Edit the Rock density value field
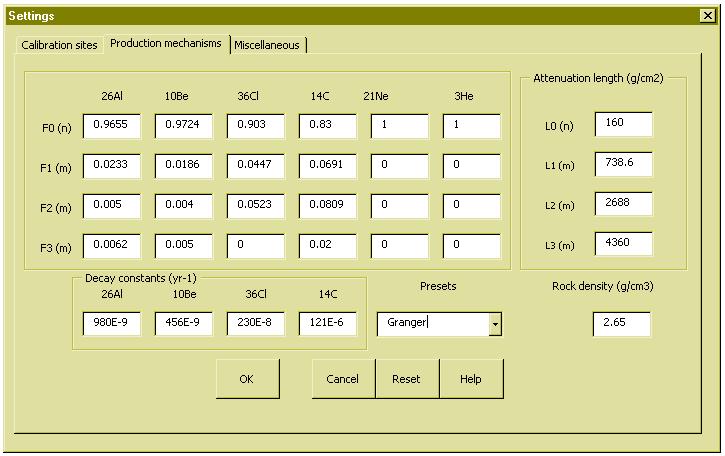The width and height of the screenshot is (725, 456). (x=621, y=324)
